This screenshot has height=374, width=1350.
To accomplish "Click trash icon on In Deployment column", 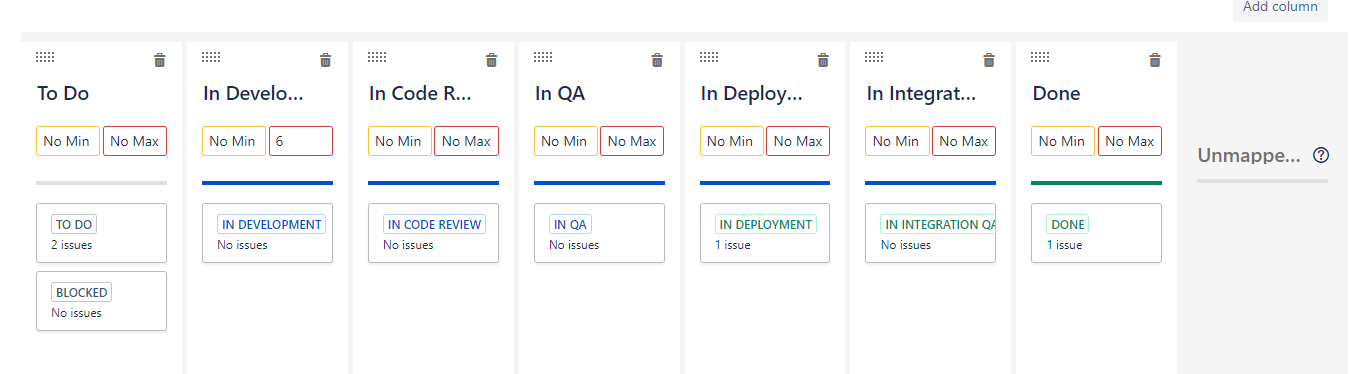I will click(823, 60).
